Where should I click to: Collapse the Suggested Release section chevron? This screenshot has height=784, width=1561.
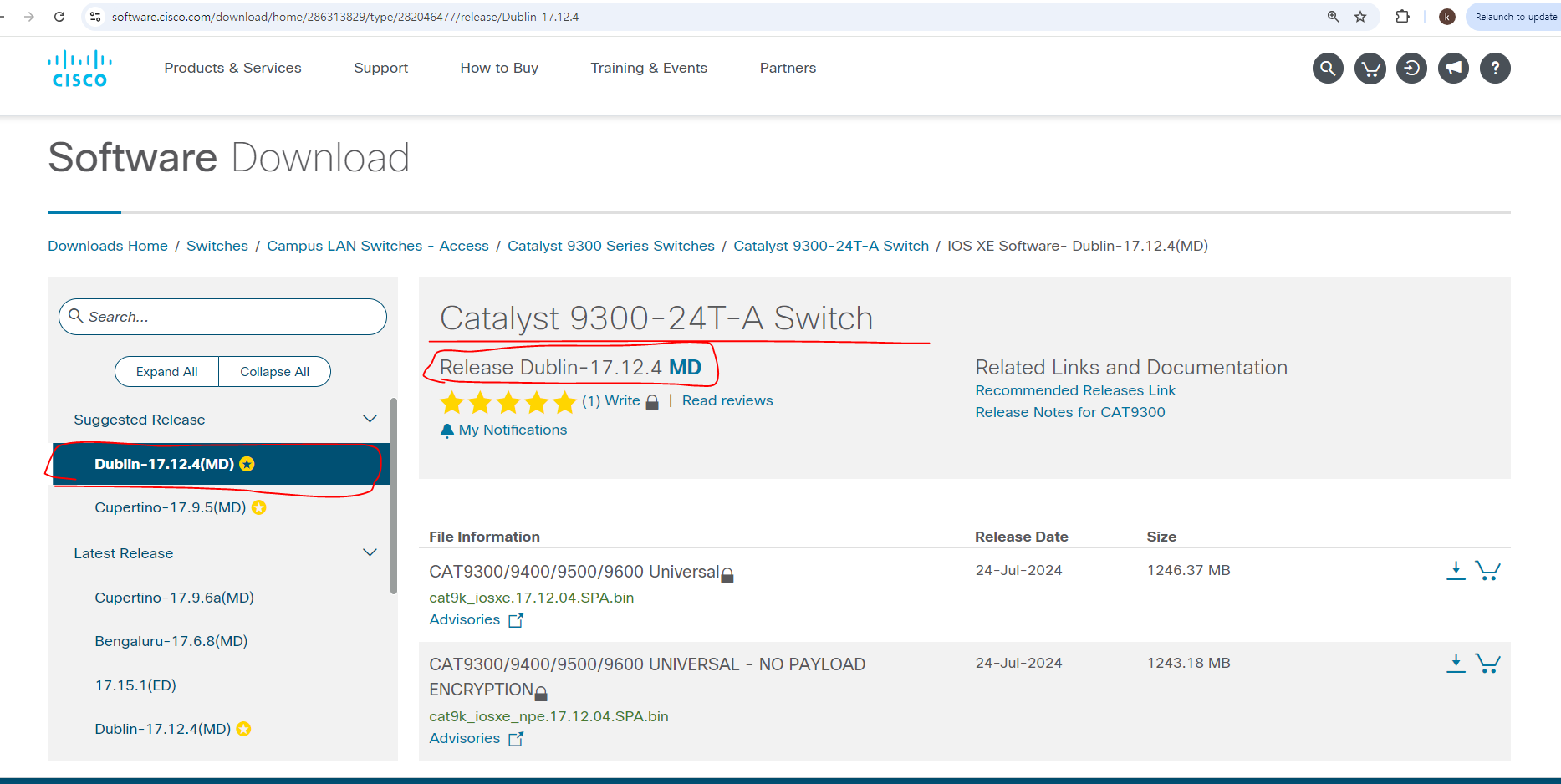click(x=370, y=419)
